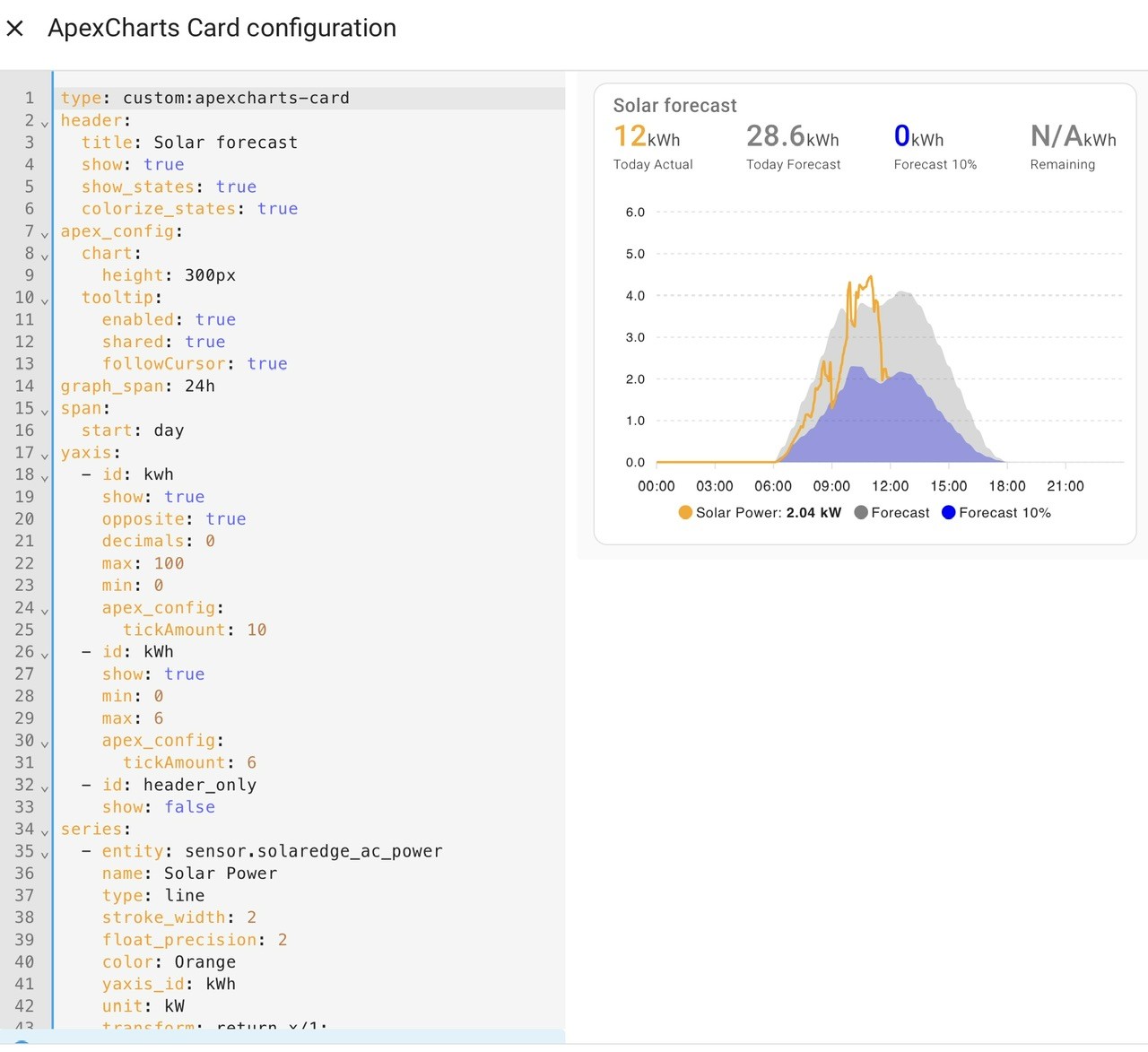Toggle the Solar Power legend marker
This screenshot has height=1052, width=1148.
685,513
